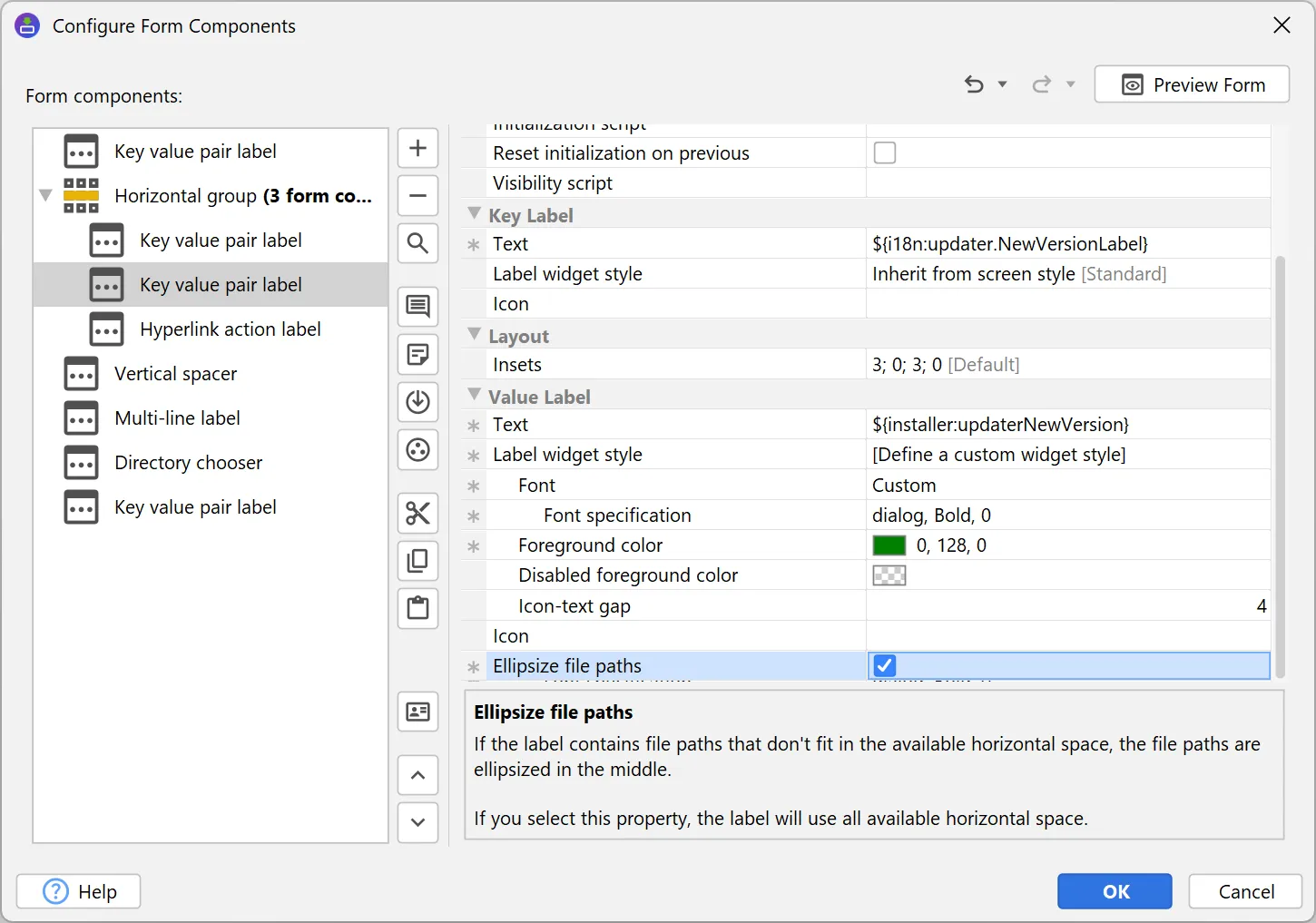Open the green Foreground color swatch
The height and width of the screenshot is (923, 1316).
pyautogui.click(x=889, y=545)
